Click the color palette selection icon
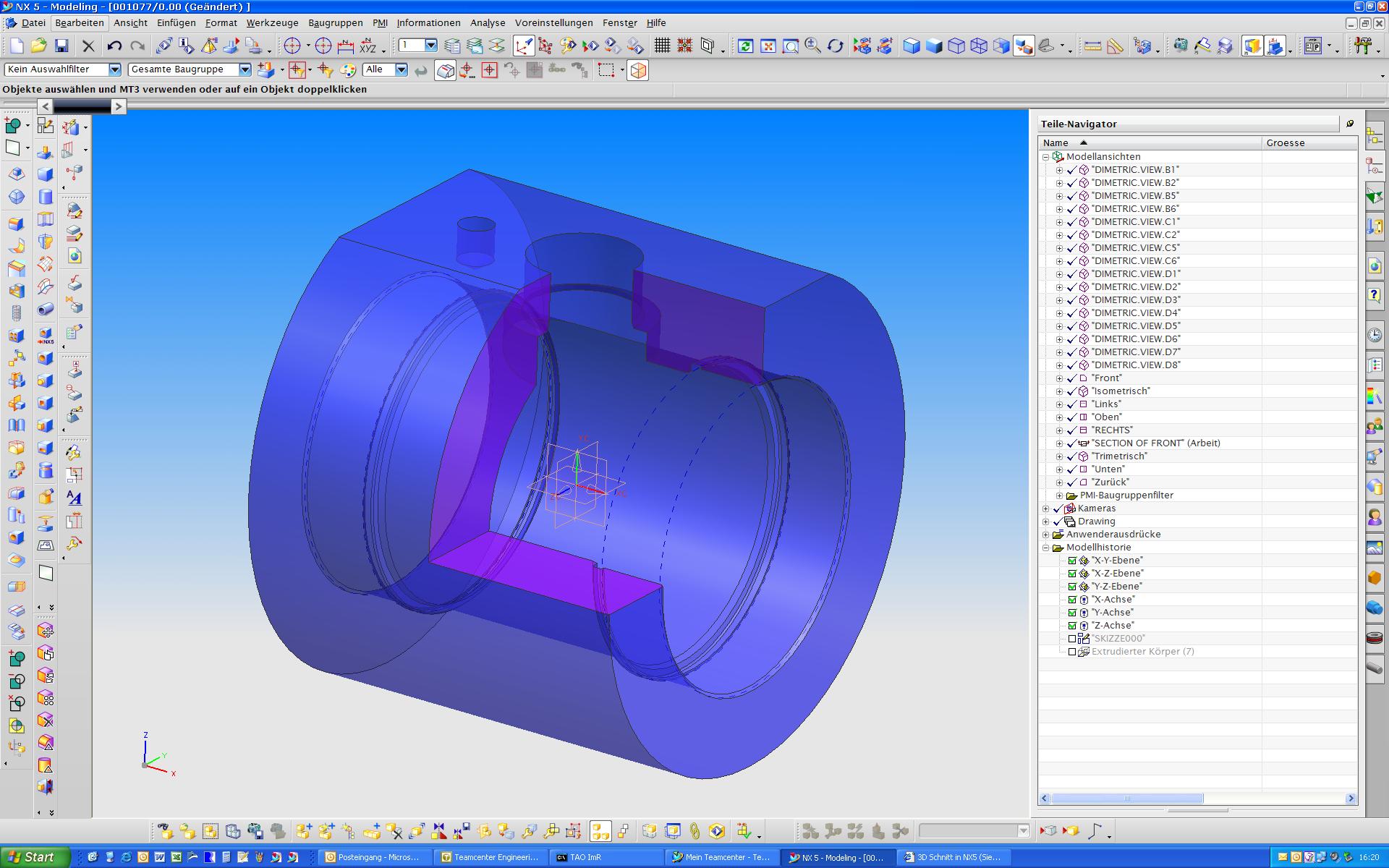 point(348,70)
